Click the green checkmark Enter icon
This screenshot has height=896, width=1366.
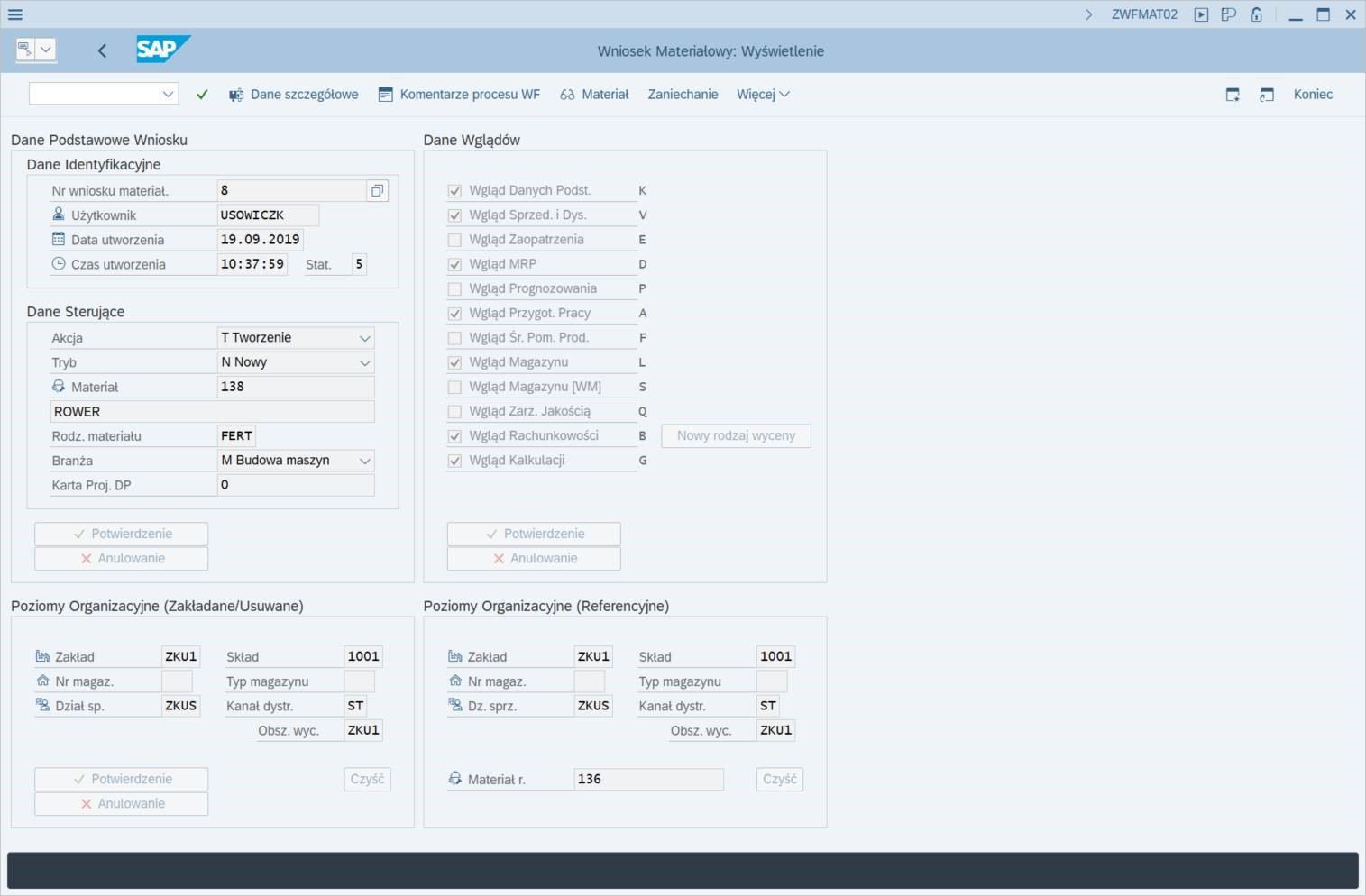tap(202, 95)
